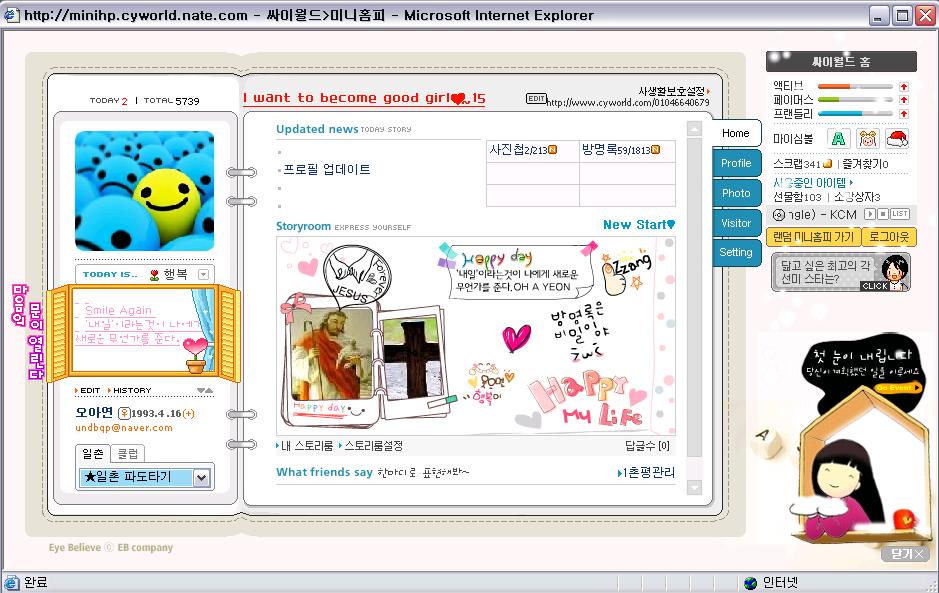Select the Santa hat symbol icon
Image resolution: width=939 pixels, height=593 pixels.
[x=897, y=139]
